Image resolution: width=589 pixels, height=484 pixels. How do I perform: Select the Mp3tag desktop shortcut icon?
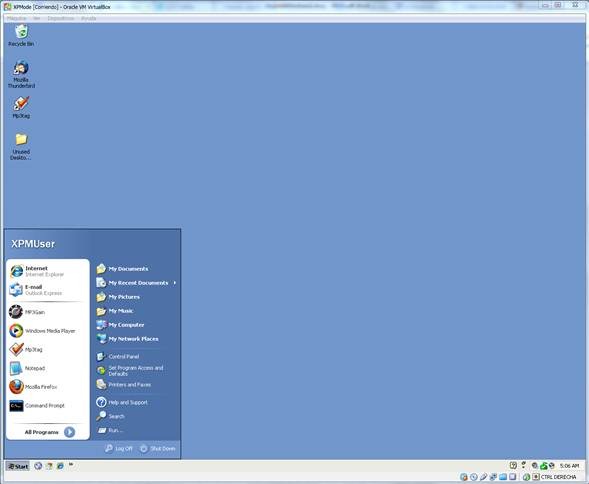tap(21, 107)
